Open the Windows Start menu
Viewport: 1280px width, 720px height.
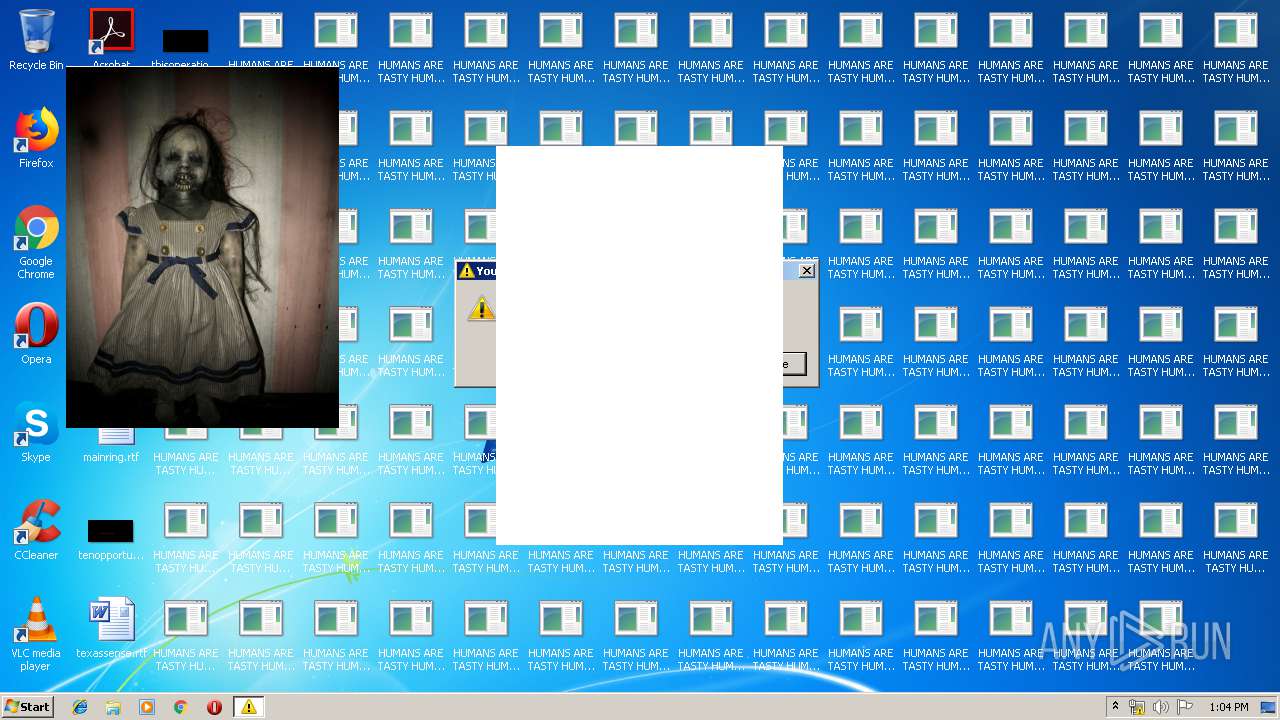(x=28, y=706)
